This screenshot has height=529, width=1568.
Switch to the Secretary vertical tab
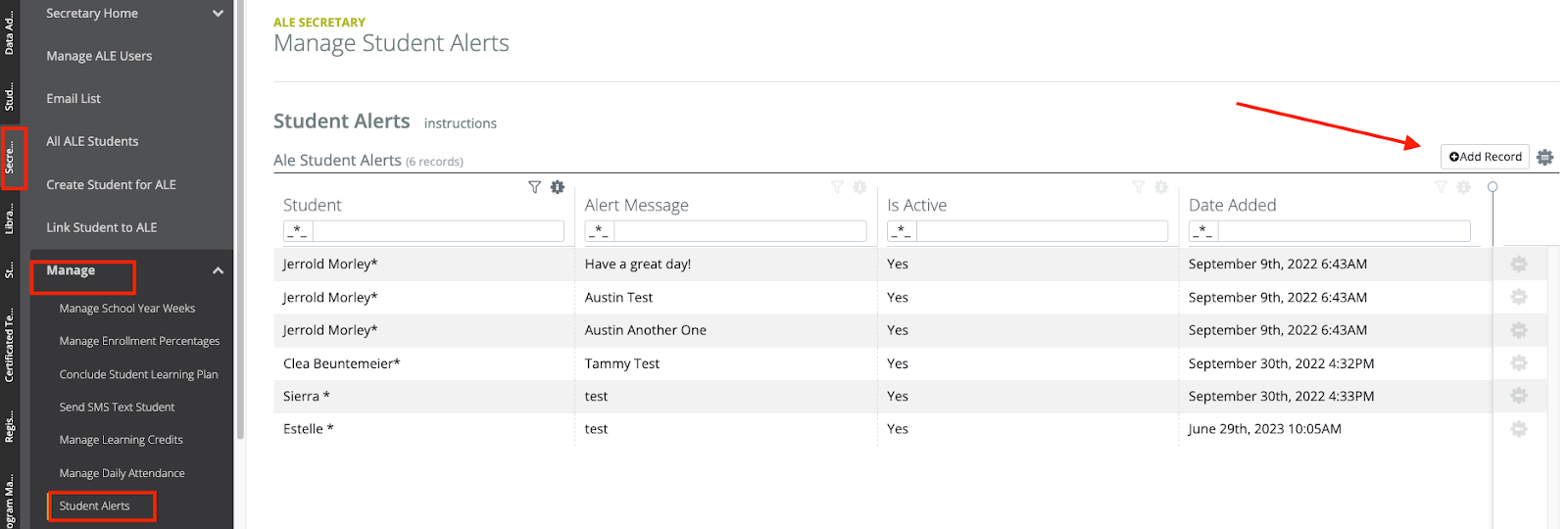10,158
